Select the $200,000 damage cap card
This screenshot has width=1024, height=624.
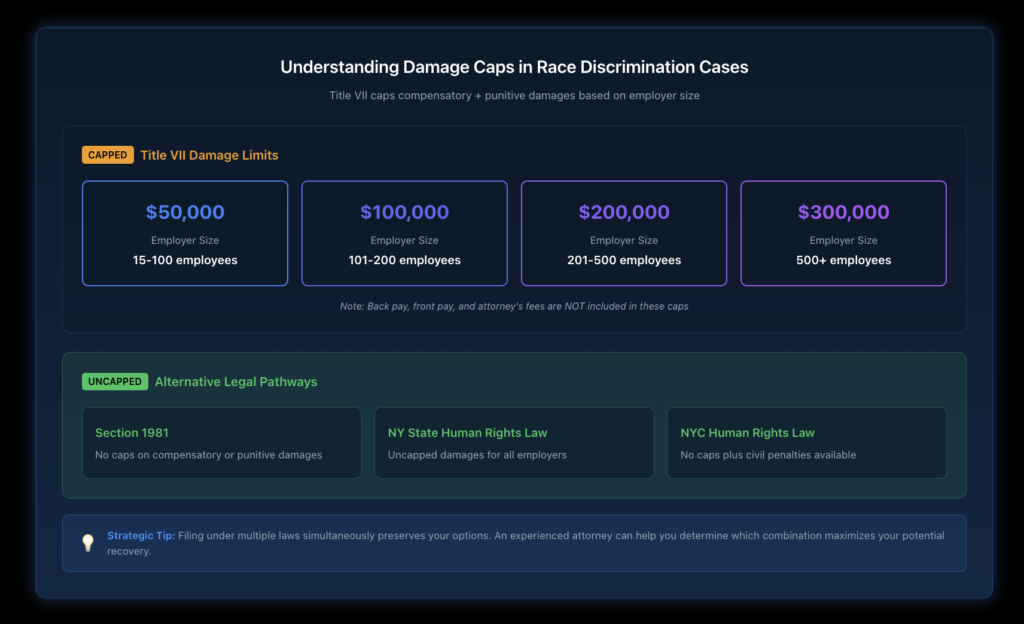[623, 232]
